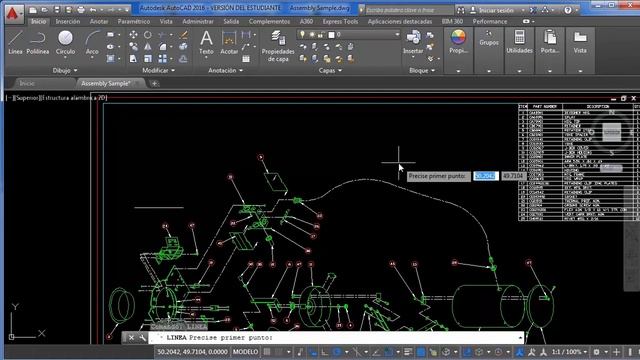640x360 pixels.
Task: Open Propiedades de capa
Action: pos(278,46)
